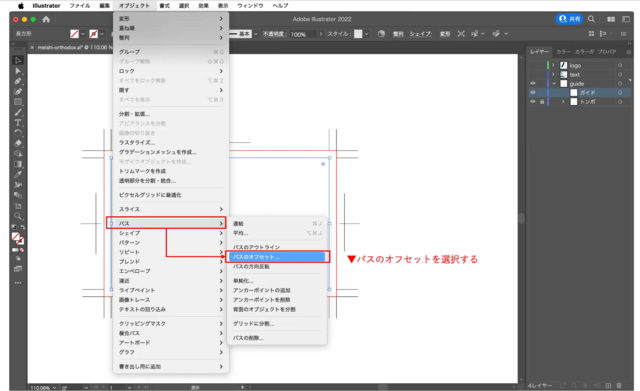The width and height of the screenshot is (640, 391).
Task: Open the graphic style dropdown arrow
Action: click(x=367, y=34)
